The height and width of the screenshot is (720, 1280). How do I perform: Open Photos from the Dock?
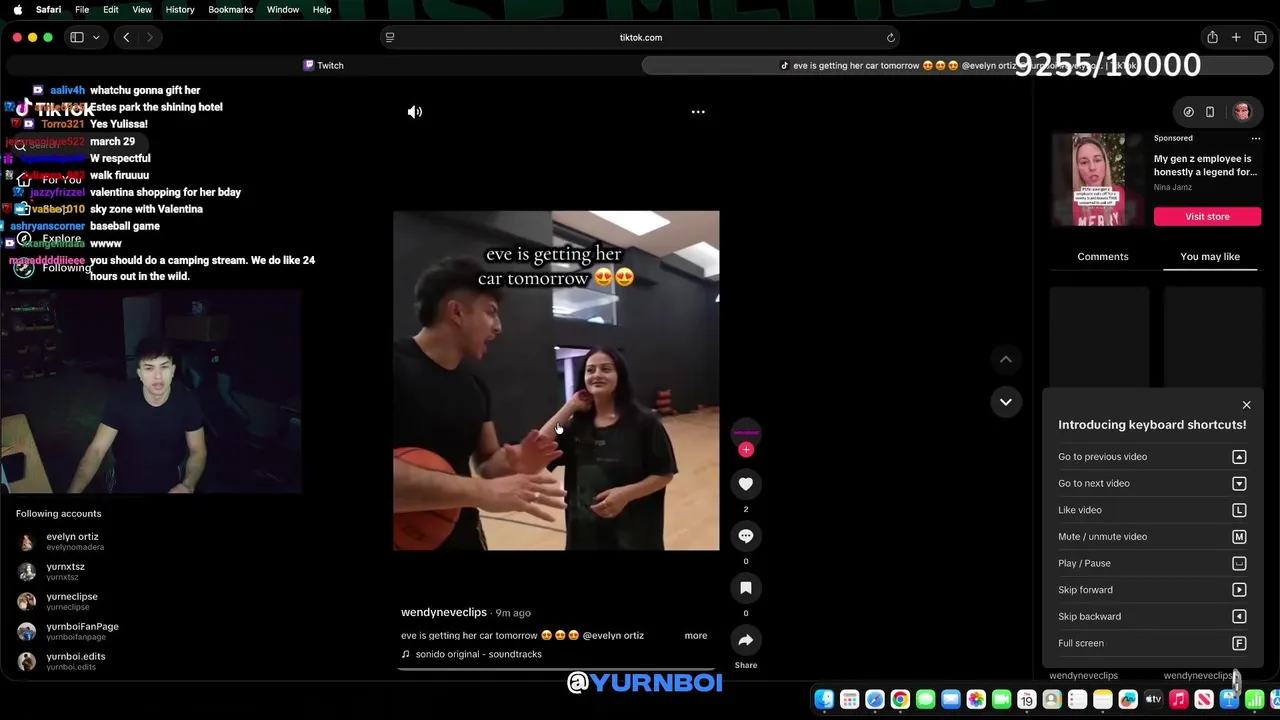coord(976,699)
